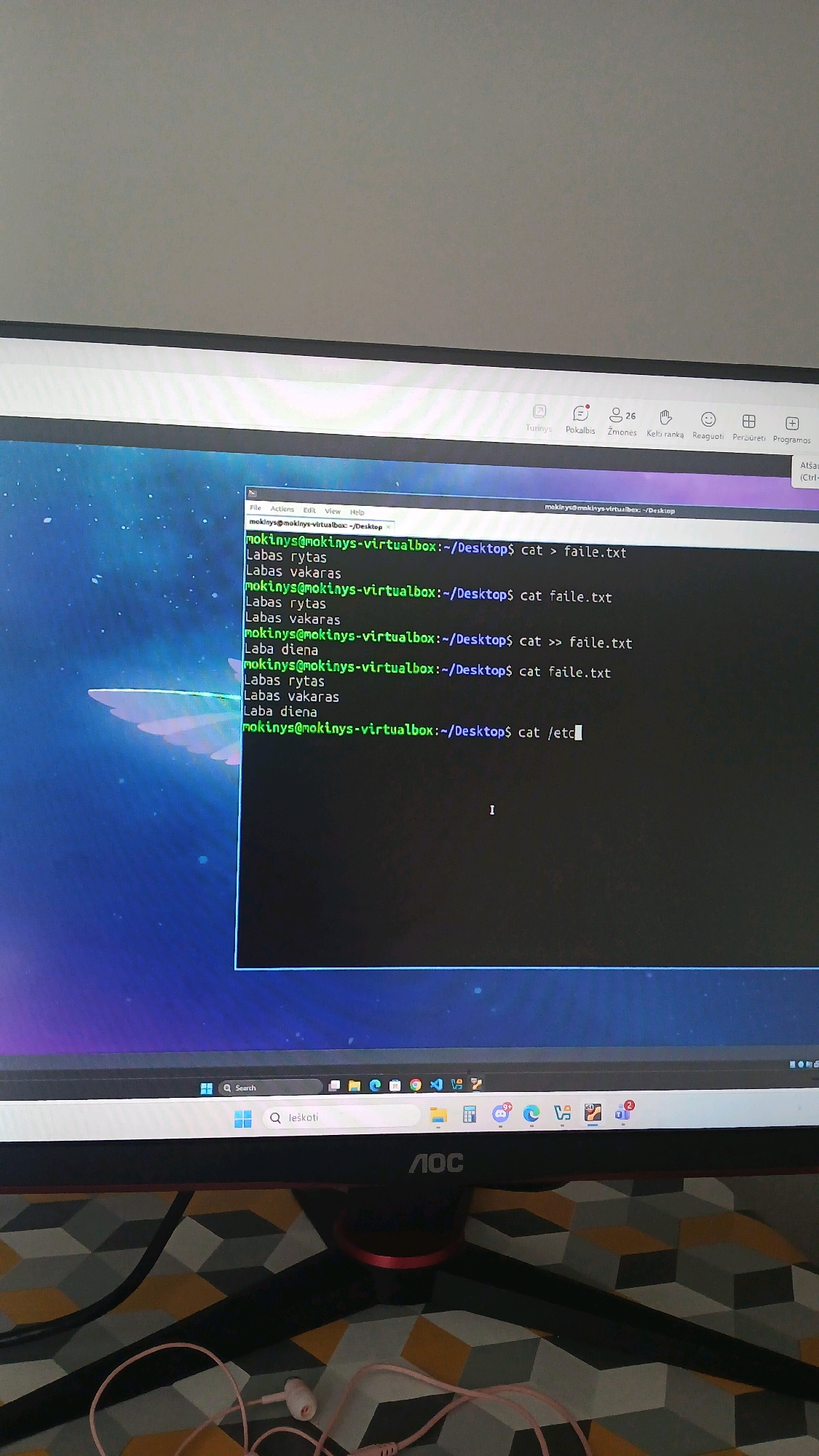Click the shared screen's Search box

(270, 1088)
